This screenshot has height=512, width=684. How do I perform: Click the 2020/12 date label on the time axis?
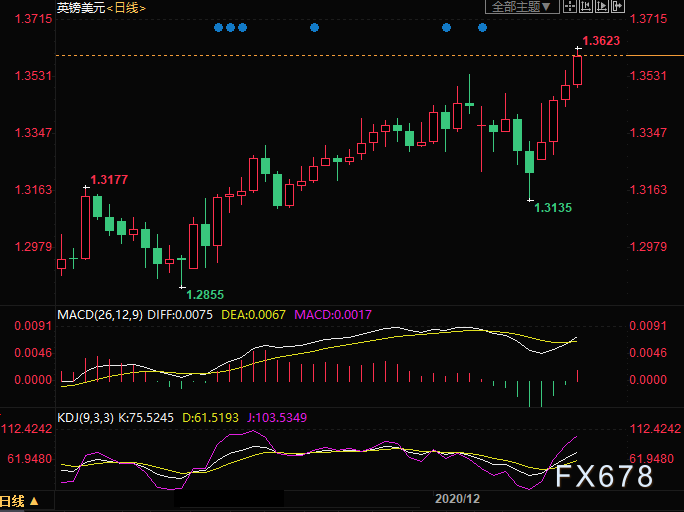(x=457, y=499)
